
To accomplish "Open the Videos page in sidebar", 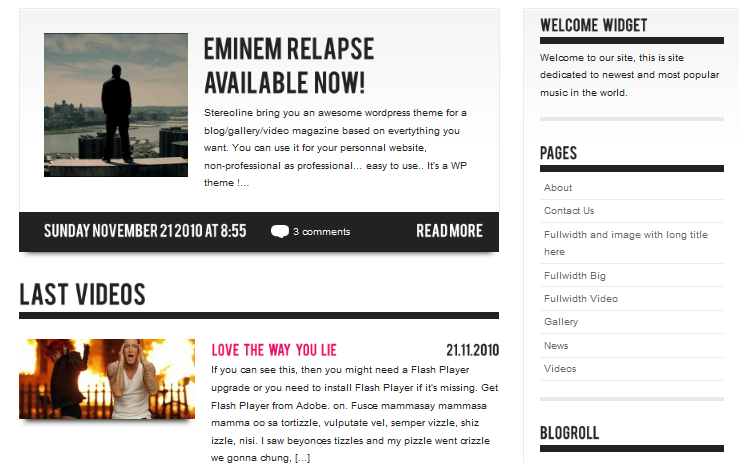I will click(x=560, y=369).
